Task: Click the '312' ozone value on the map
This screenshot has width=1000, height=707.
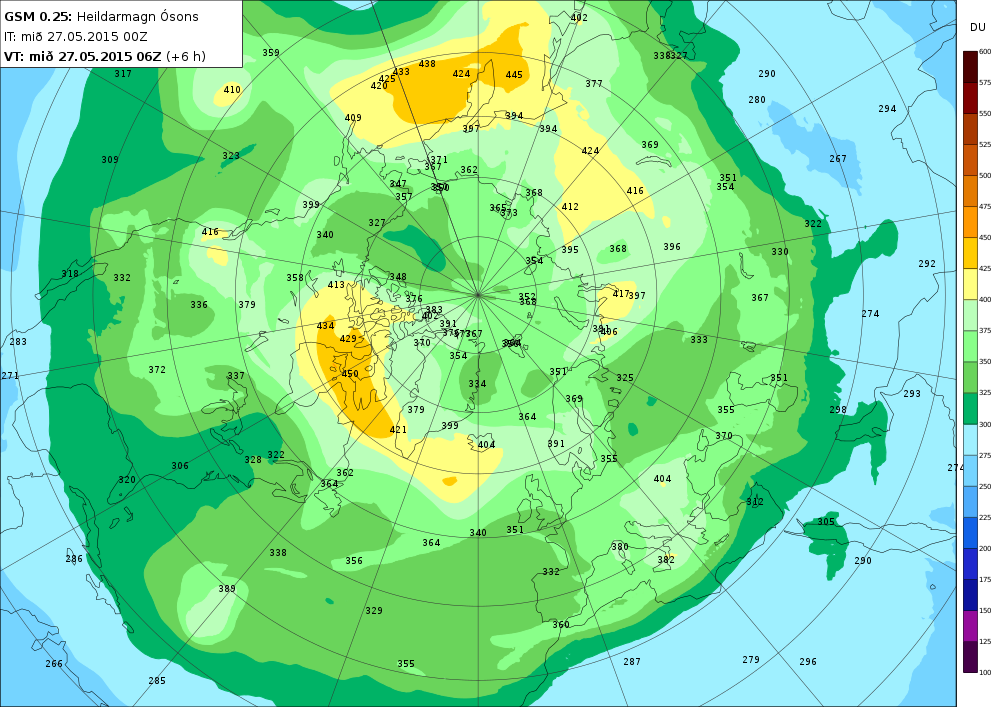Action: 754,502
